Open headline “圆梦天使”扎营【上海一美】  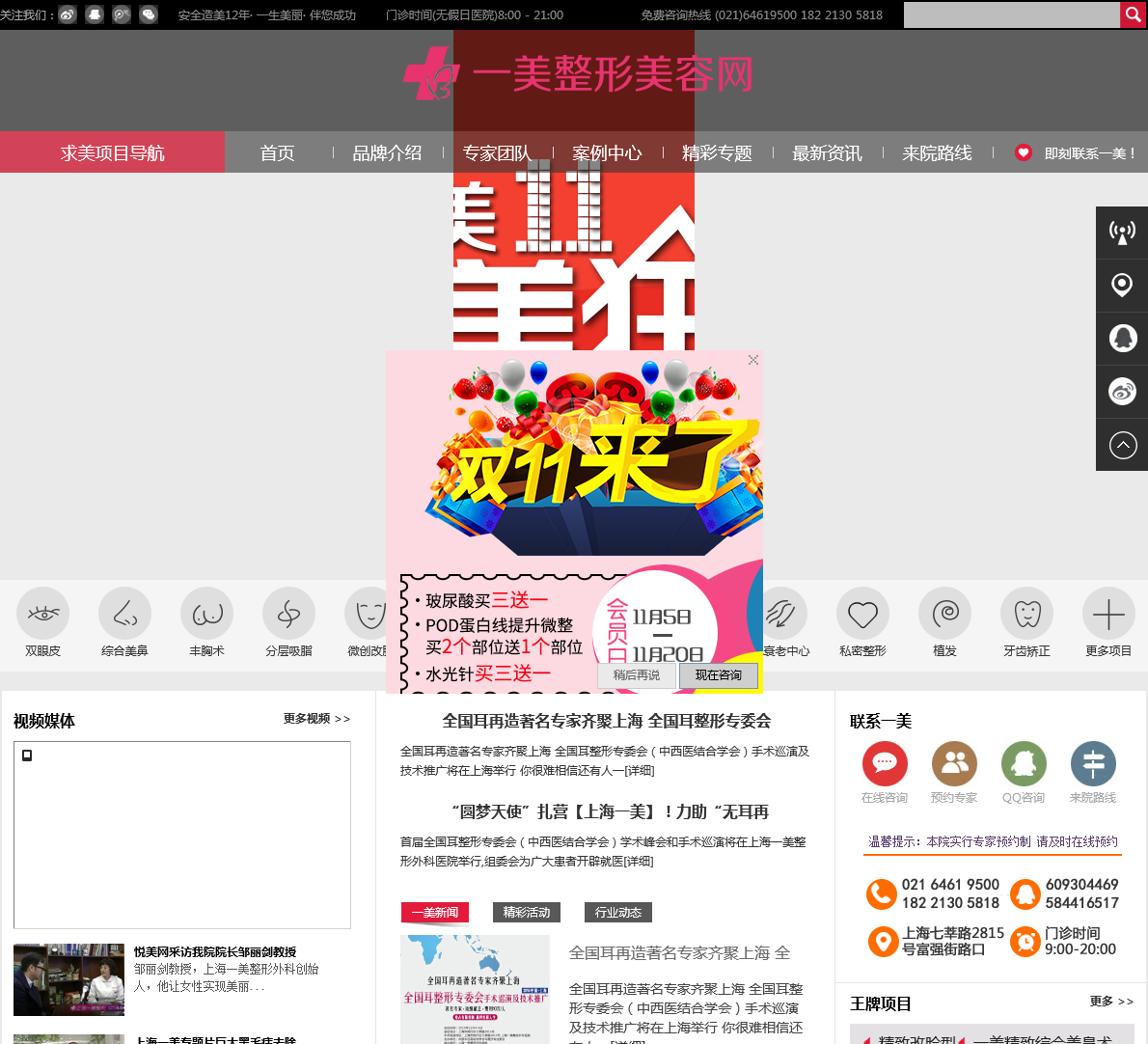(x=610, y=811)
